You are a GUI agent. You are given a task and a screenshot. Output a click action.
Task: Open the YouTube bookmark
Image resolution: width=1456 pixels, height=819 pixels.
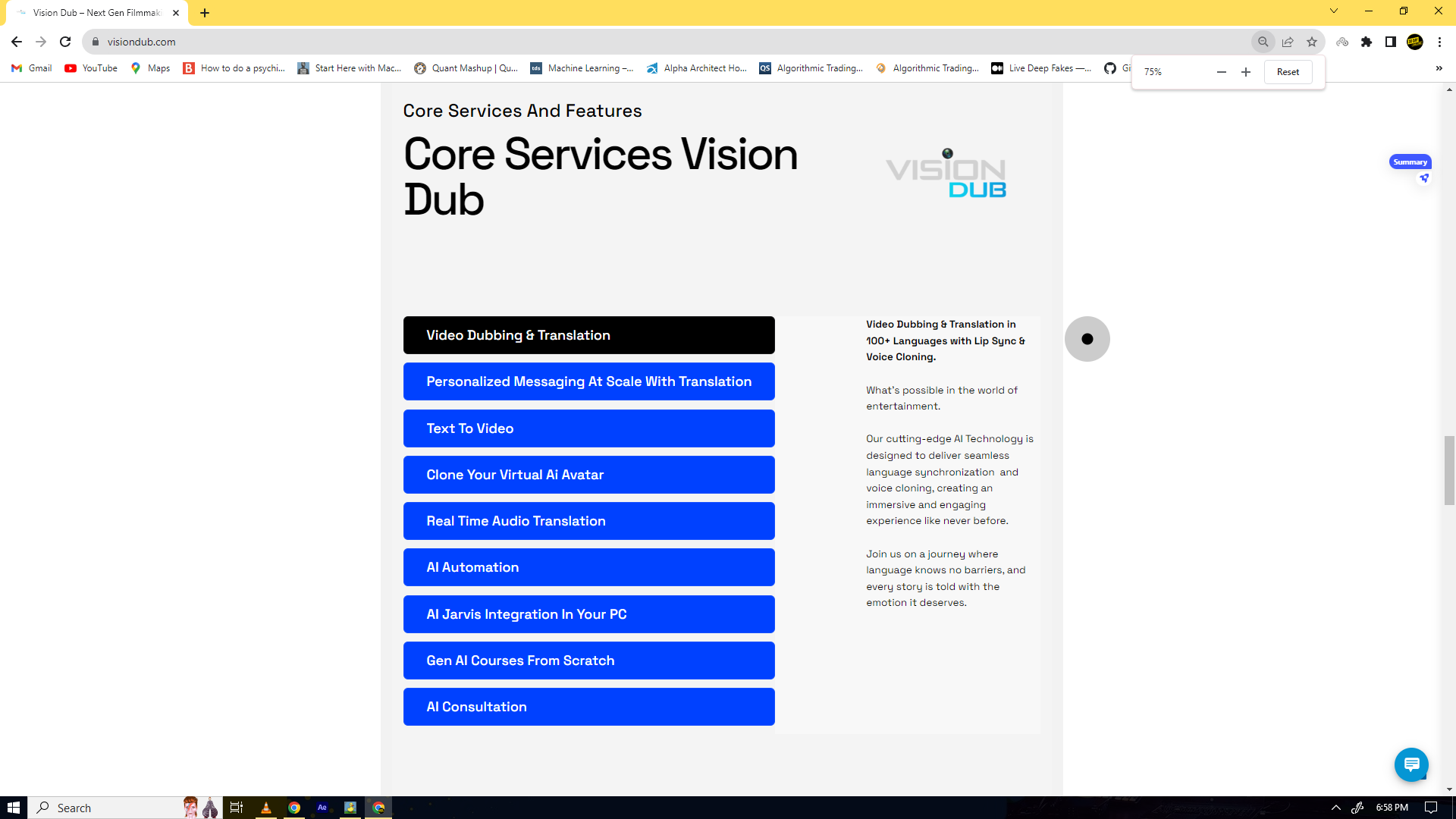coord(91,68)
